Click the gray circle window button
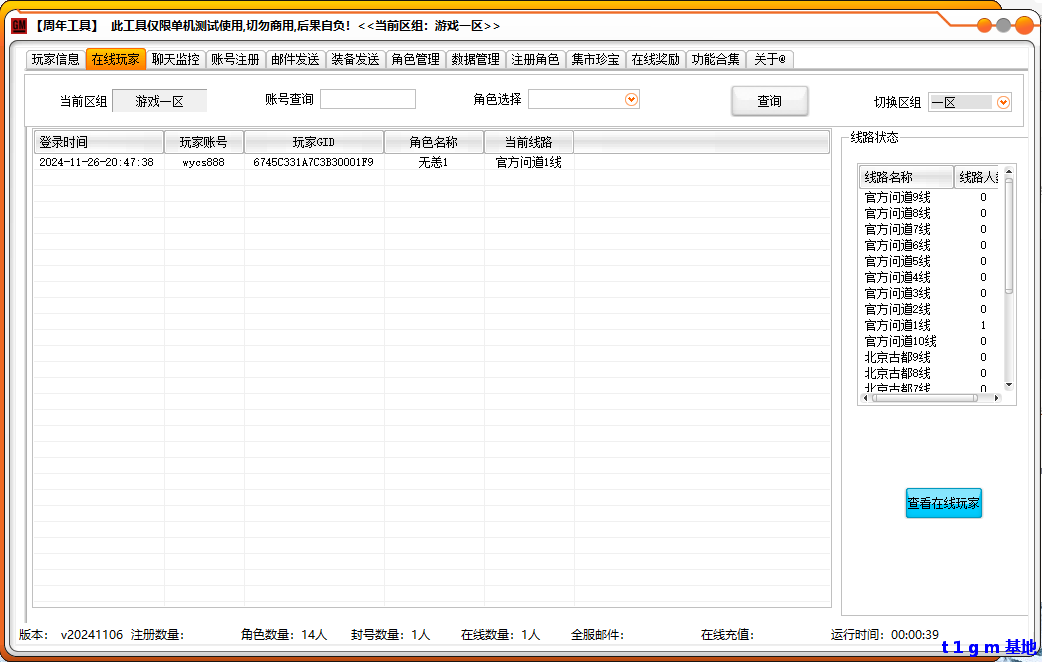This screenshot has width=1042, height=662. click(x=1004, y=26)
